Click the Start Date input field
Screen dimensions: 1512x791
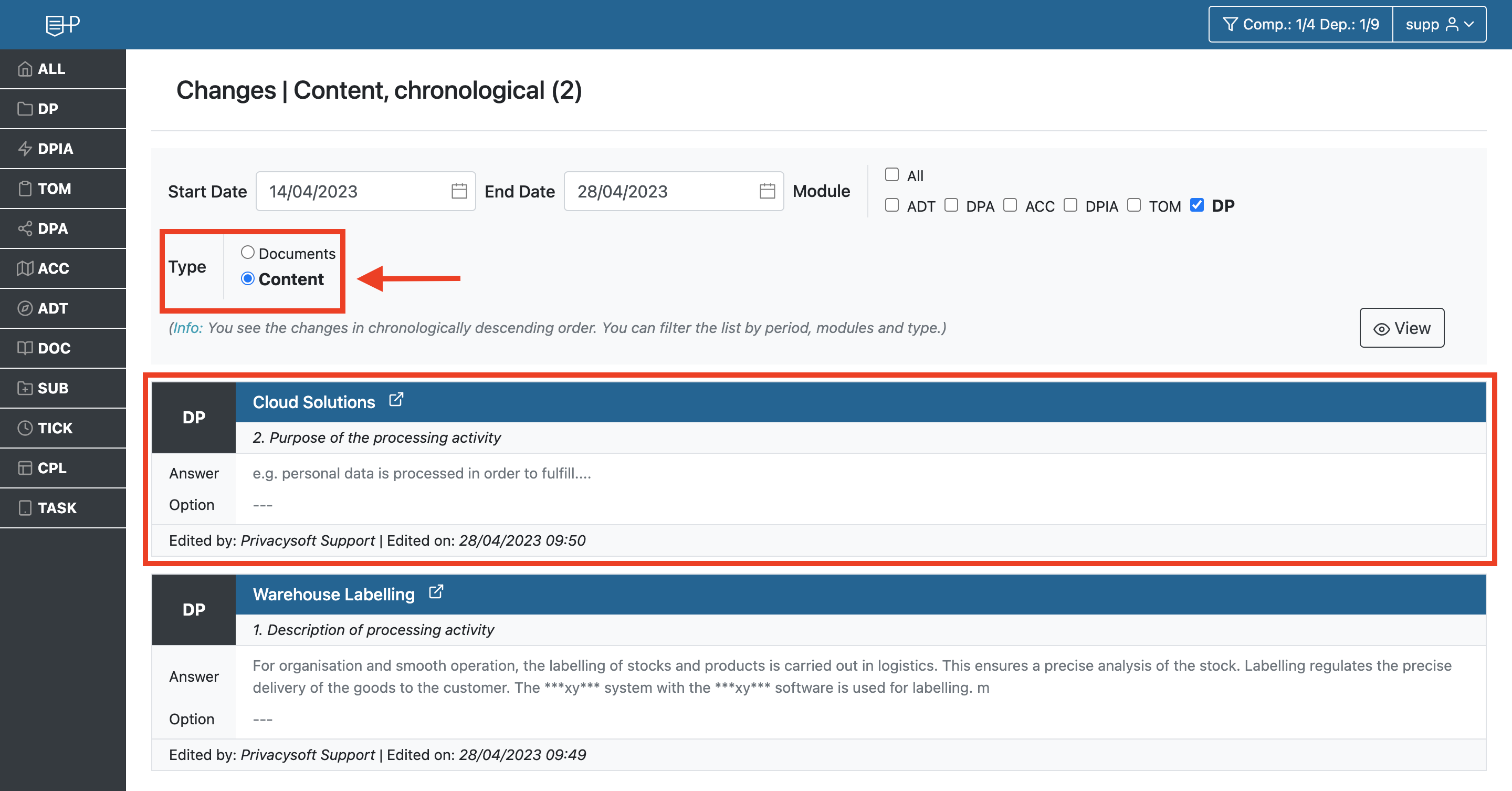pos(365,191)
